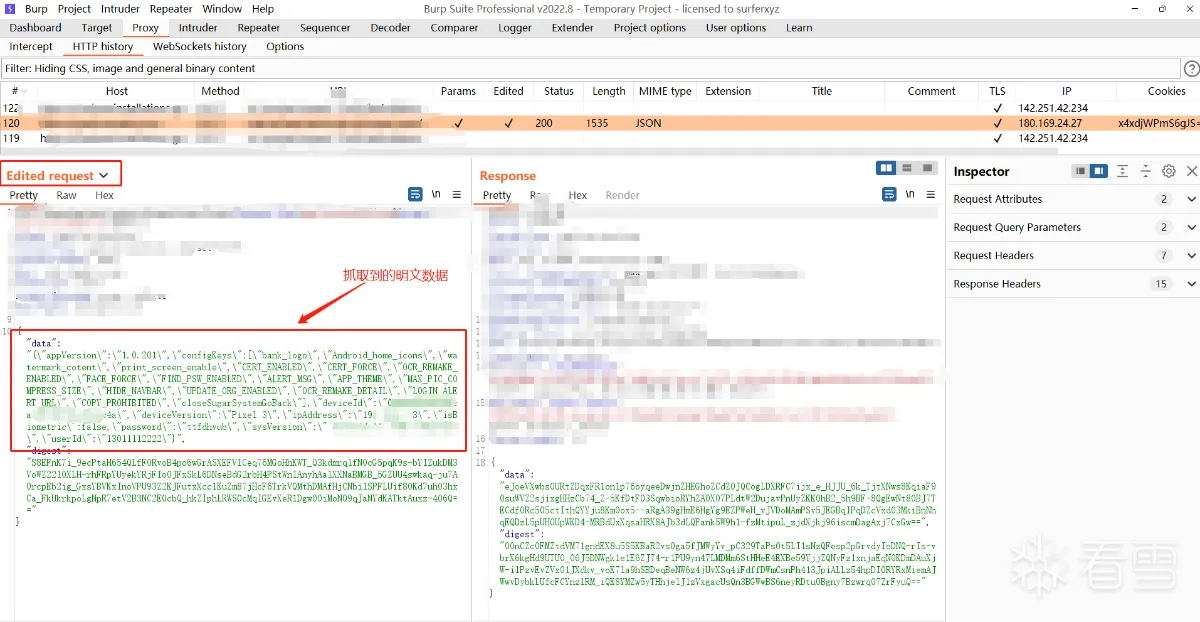
Task: Open the WebSockets history sub-tab
Action: pyautogui.click(x=200, y=46)
